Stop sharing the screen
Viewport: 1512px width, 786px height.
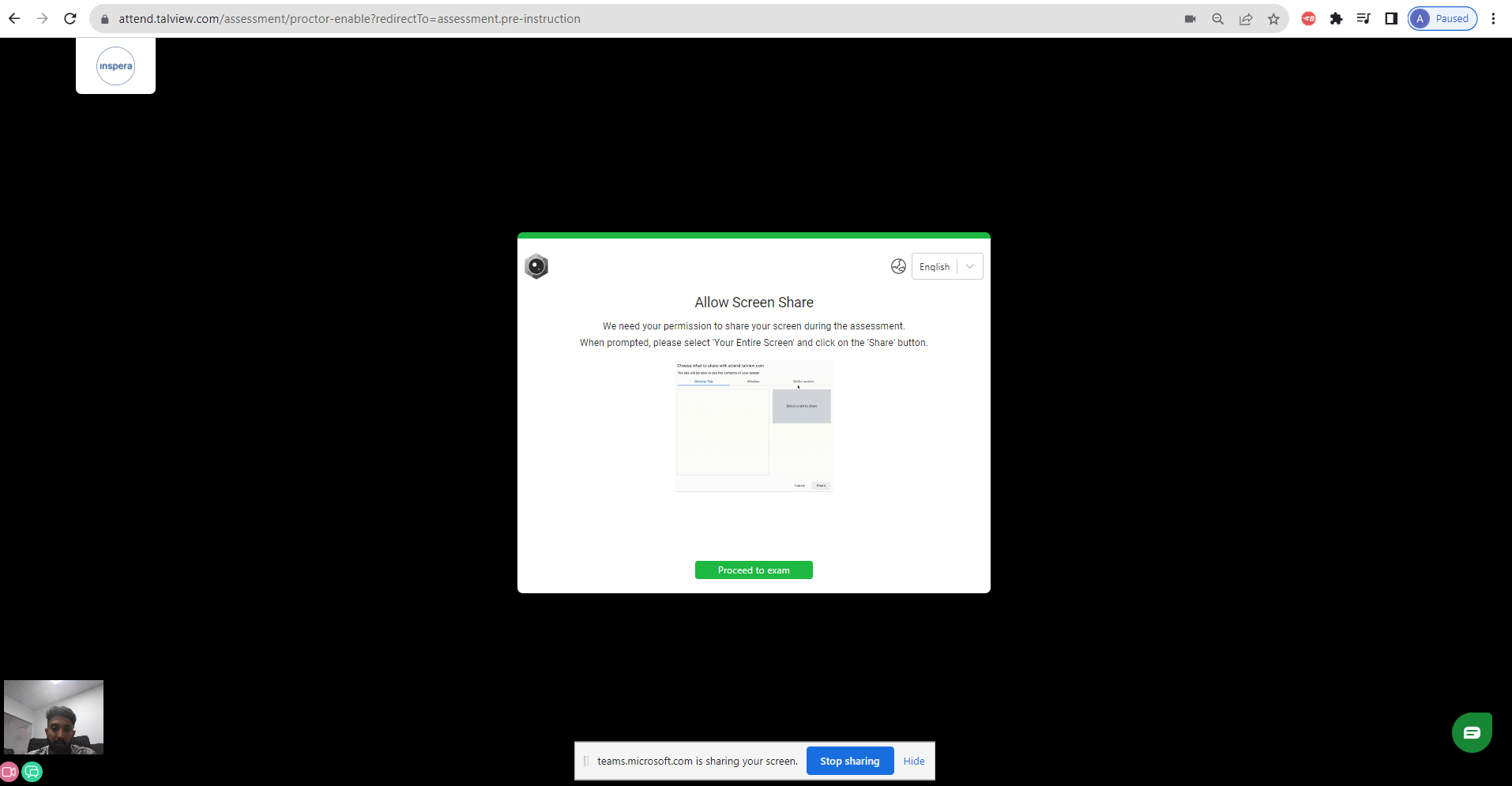(x=850, y=761)
